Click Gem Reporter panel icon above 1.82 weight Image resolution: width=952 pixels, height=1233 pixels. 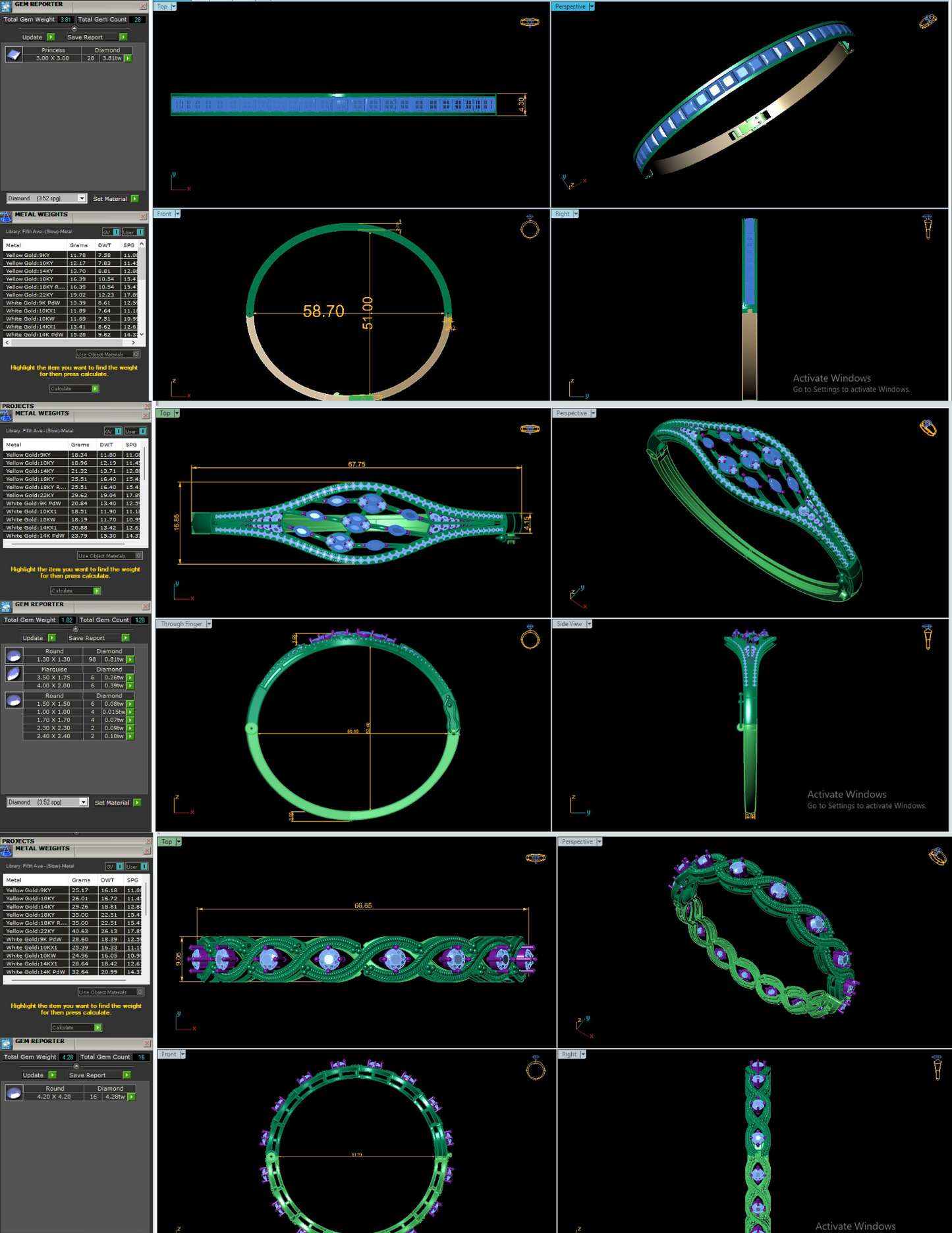tap(6, 606)
